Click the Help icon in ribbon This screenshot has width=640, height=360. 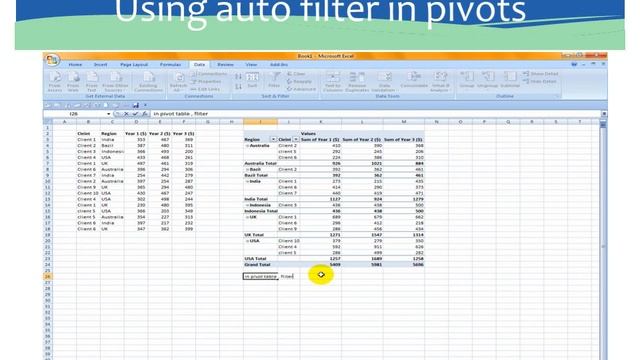574,64
